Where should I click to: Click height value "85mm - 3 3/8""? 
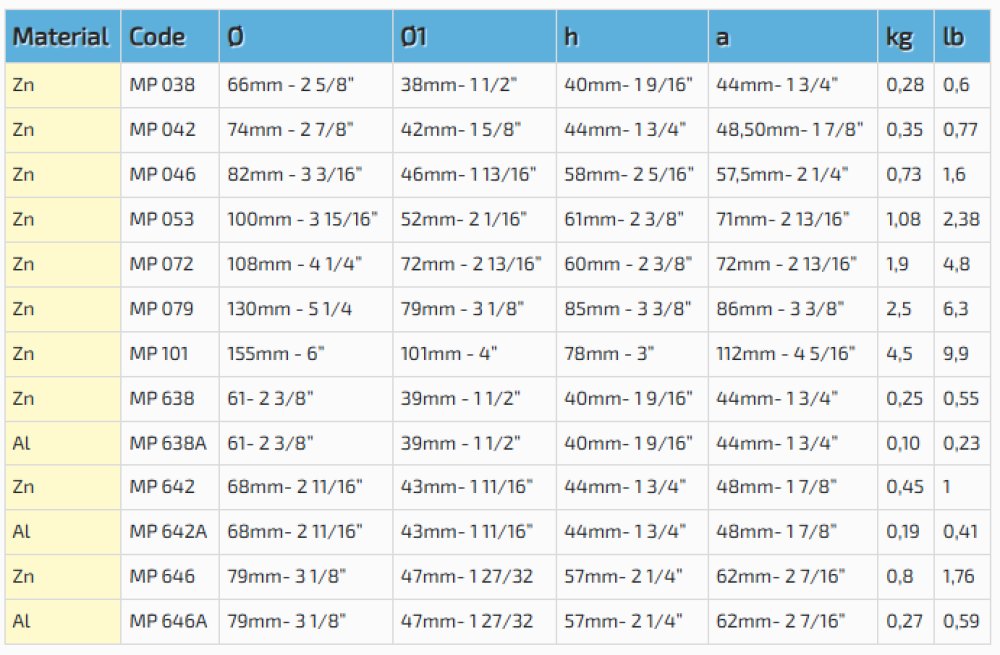pos(628,309)
